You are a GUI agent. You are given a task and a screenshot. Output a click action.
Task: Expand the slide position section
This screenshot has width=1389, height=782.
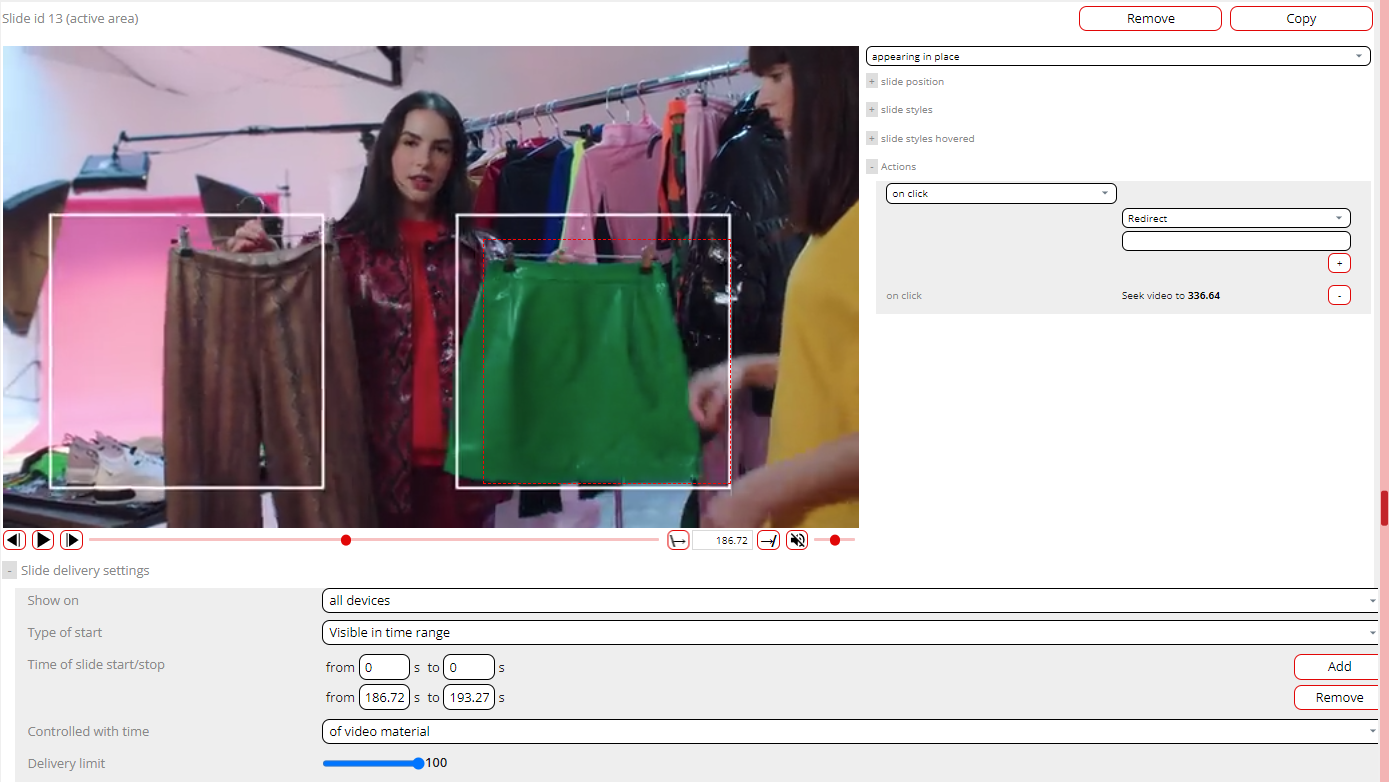coord(872,82)
